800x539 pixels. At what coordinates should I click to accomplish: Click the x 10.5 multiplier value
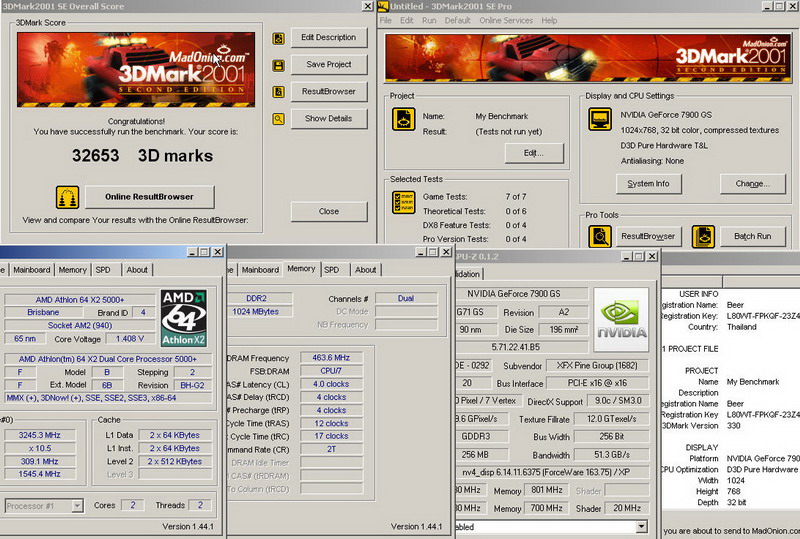pos(40,449)
